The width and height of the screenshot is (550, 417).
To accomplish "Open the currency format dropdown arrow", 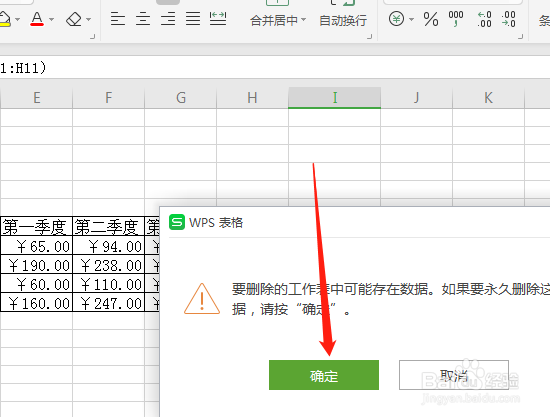I will (x=411, y=19).
